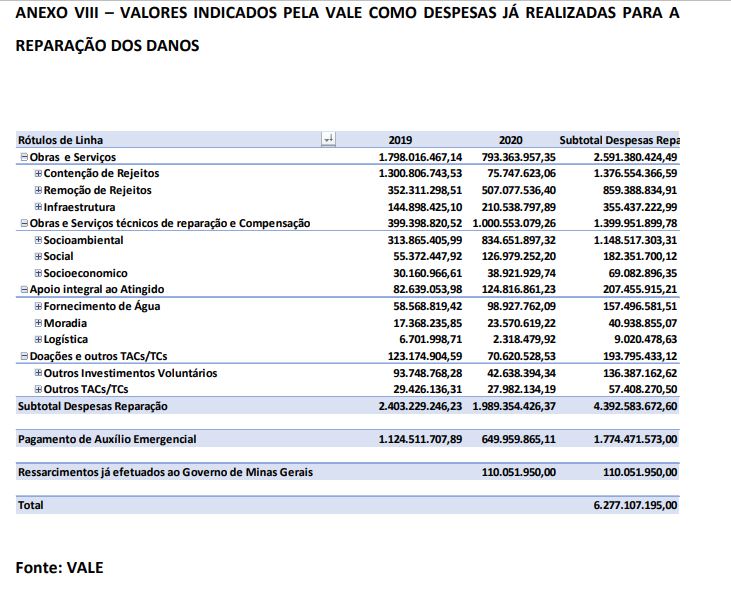Click Ressarcimentos já efetuados ao Governo label
Viewport: 731px width, 591px height.
coord(165,472)
